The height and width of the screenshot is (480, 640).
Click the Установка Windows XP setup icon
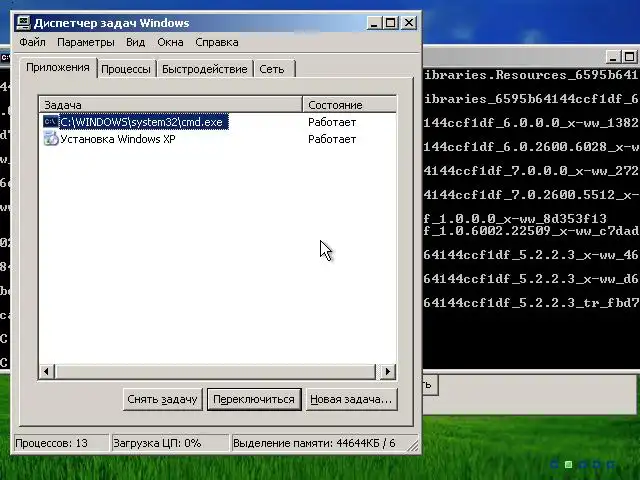[x=51, y=139]
